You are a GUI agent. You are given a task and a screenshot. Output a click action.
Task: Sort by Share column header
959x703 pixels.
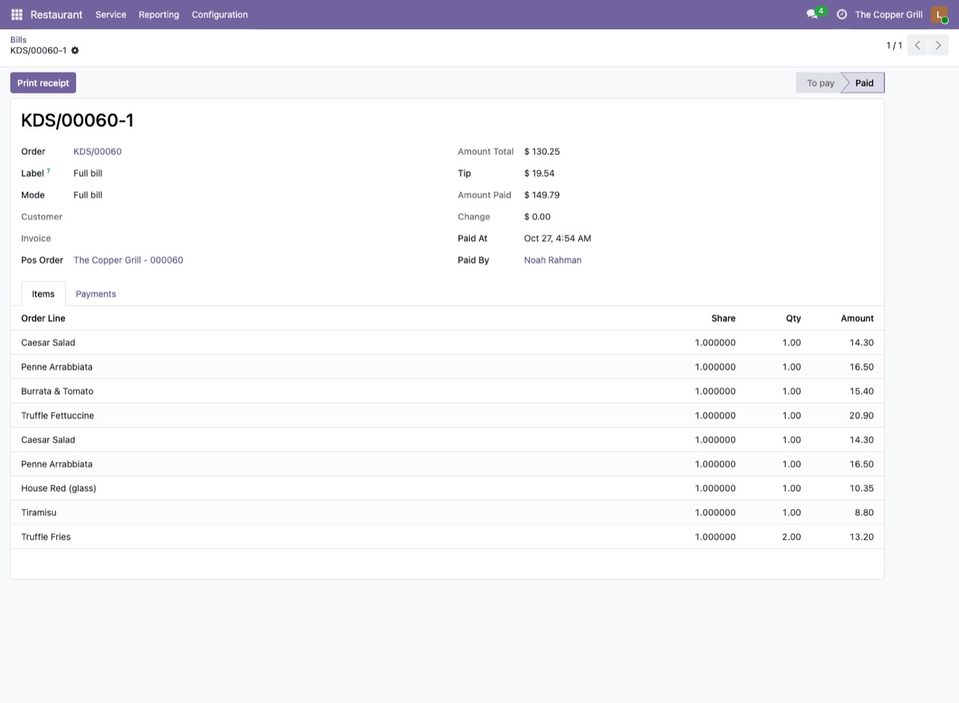723,318
